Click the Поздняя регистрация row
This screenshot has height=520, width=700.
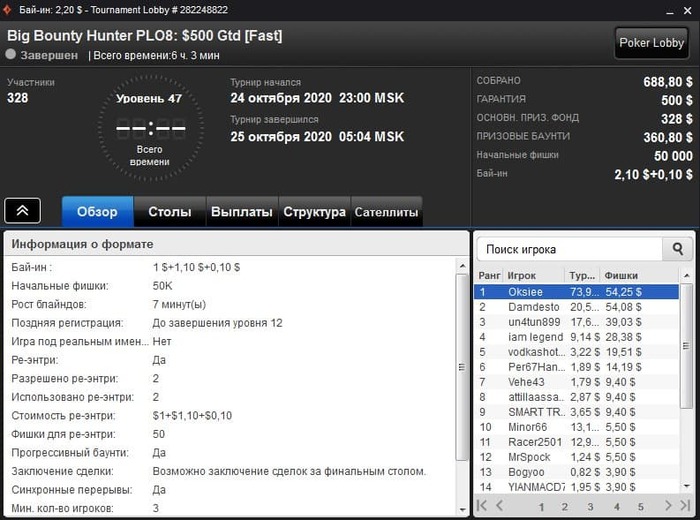click(x=229, y=323)
